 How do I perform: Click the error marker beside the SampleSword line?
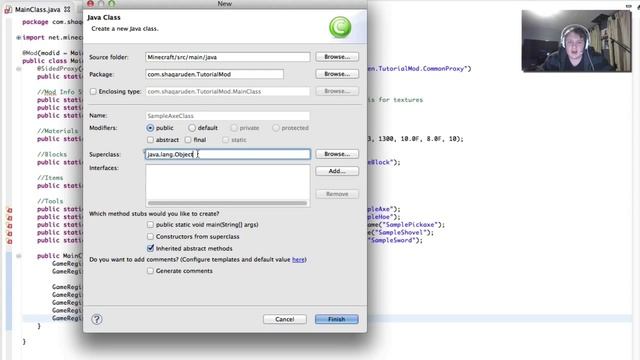tap(9, 241)
